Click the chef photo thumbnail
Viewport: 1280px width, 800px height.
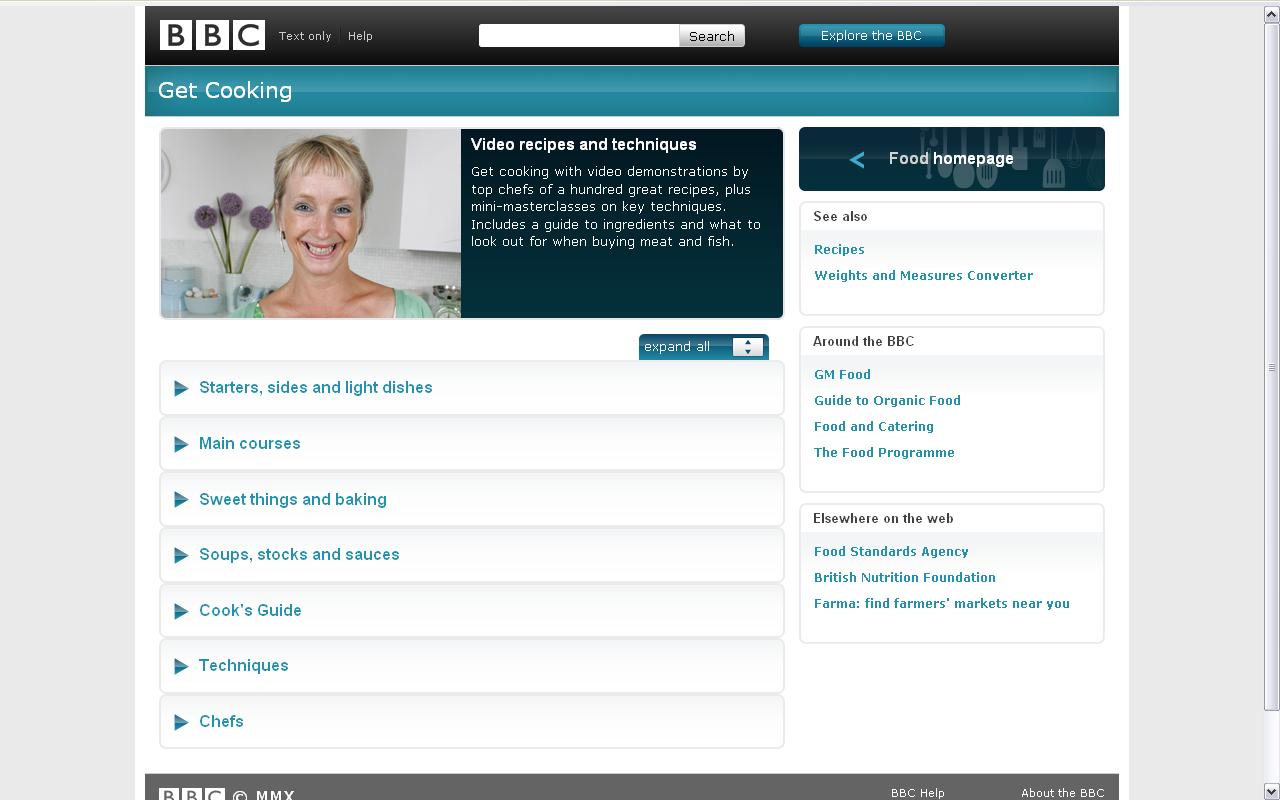[x=311, y=223]
